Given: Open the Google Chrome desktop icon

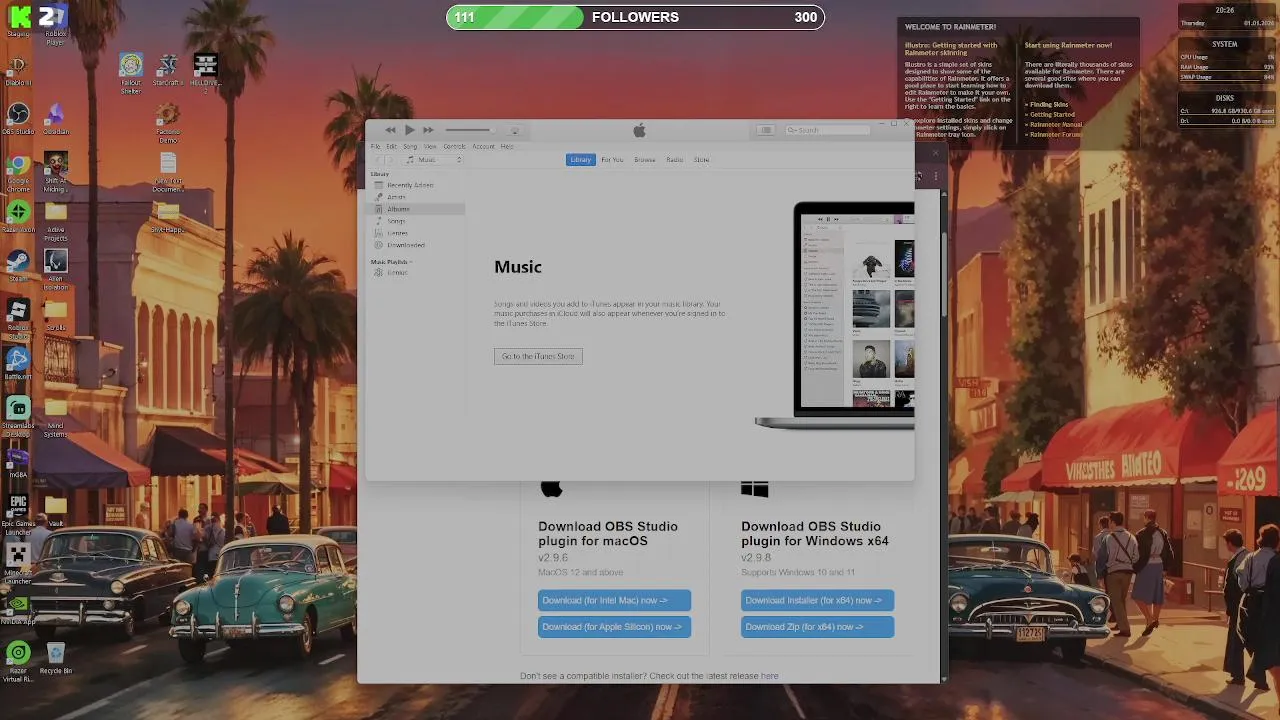Looking at the screenshot, I should pyautogui.click(x=18, y=172).
